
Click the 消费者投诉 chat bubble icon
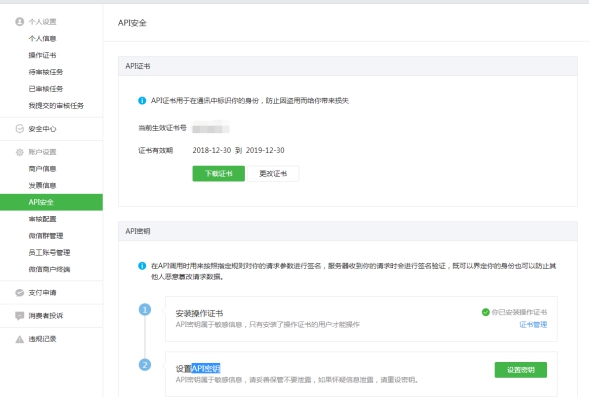click(20, 316)
